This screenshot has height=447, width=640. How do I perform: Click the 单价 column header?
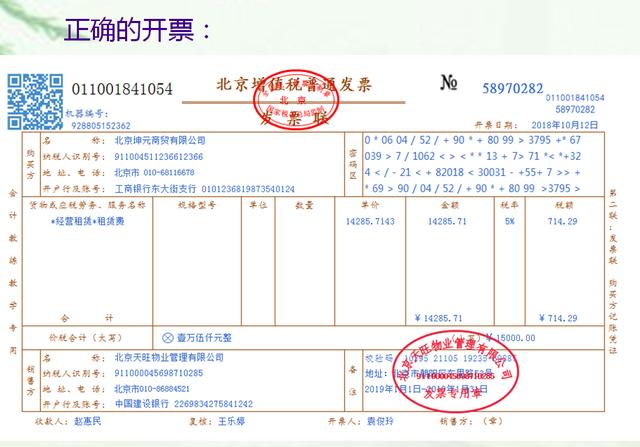coord(370,205)
